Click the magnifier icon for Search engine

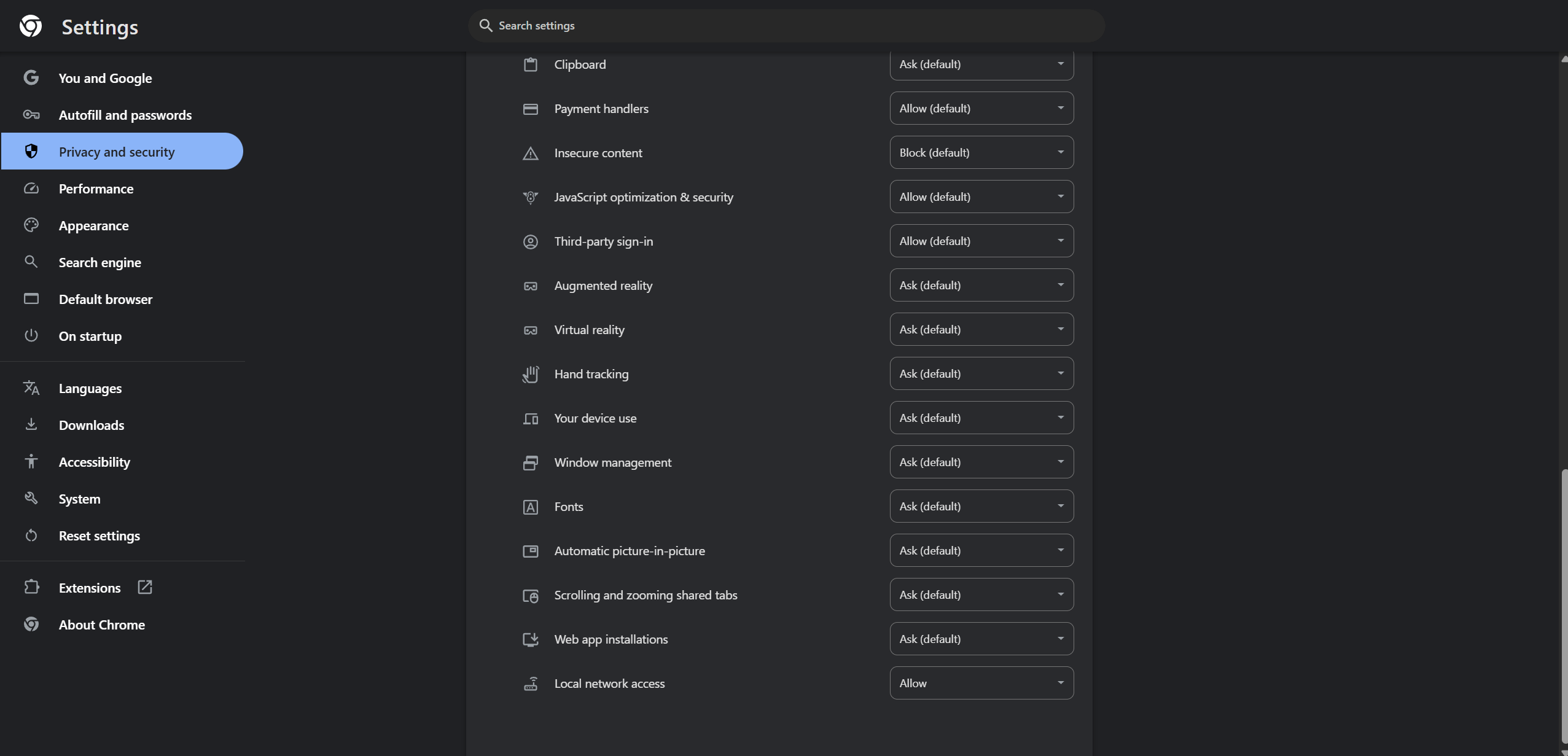[31, 262]
